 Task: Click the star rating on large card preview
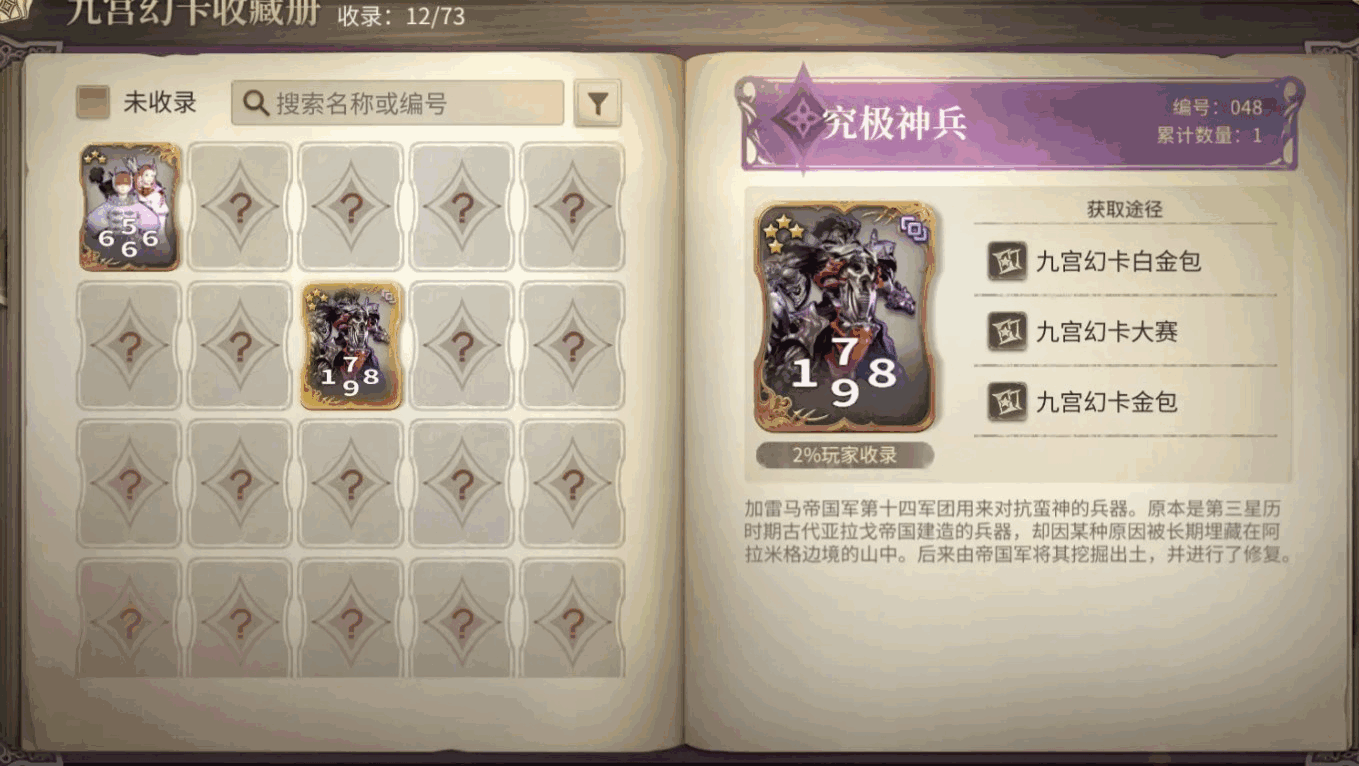tap(783, 235)
